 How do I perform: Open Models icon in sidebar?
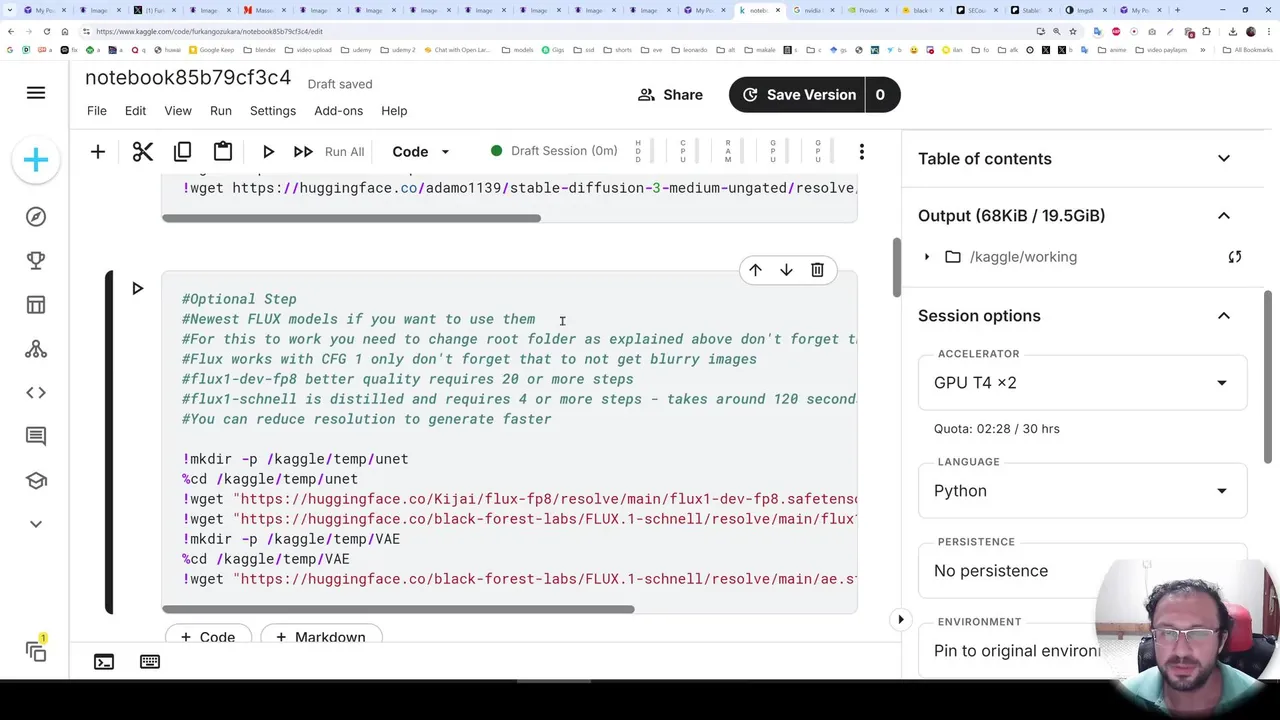click(x=36, y=349)
